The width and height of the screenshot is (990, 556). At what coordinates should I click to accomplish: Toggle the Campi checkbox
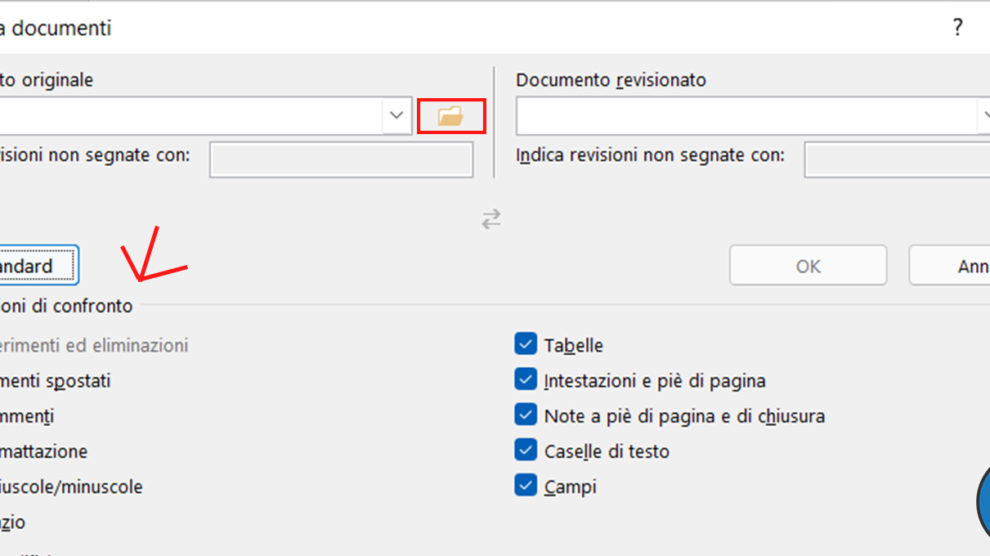click(526, 486)
